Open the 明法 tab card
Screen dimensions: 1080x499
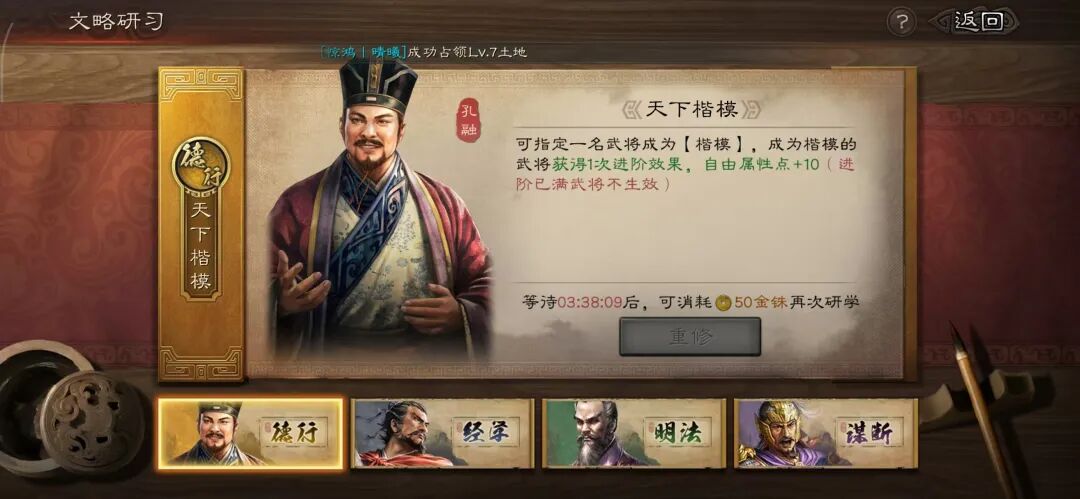634,434
